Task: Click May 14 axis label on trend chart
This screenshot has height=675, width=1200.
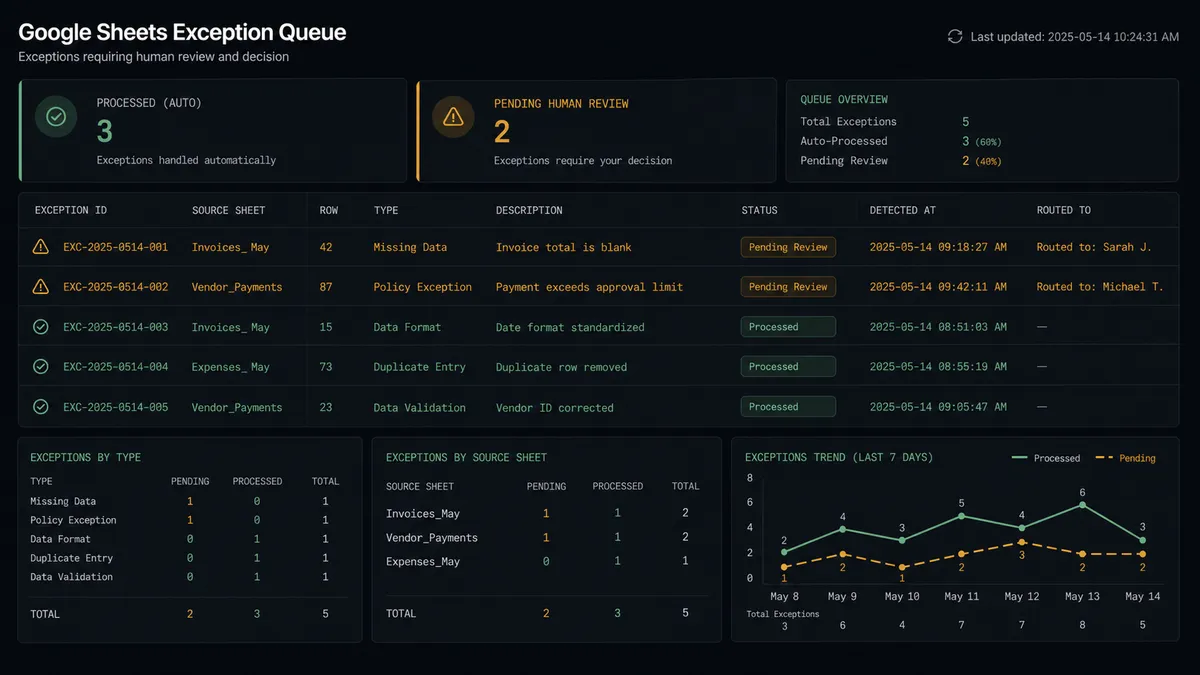Action: point(1142,596)
